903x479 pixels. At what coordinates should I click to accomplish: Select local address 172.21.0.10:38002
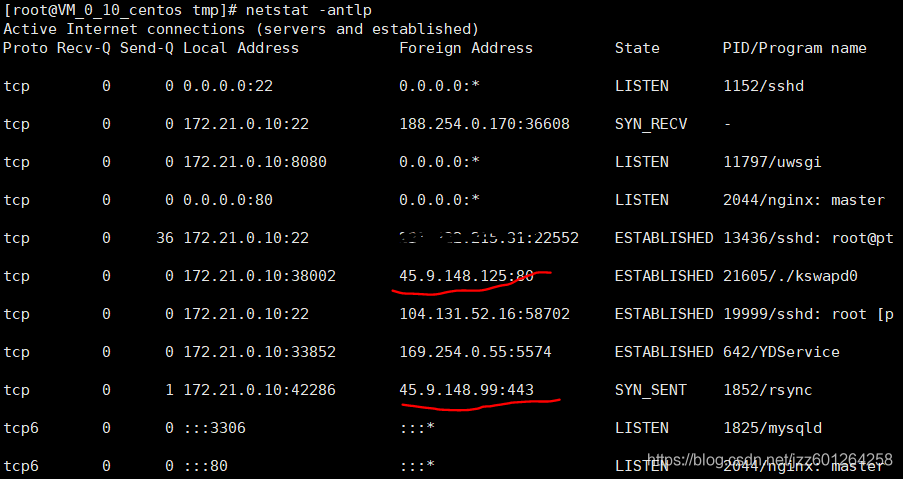259,276
